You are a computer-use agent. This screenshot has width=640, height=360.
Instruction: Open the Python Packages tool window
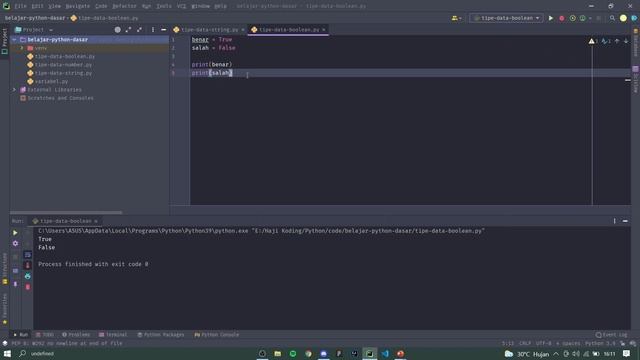pos(160,335)
